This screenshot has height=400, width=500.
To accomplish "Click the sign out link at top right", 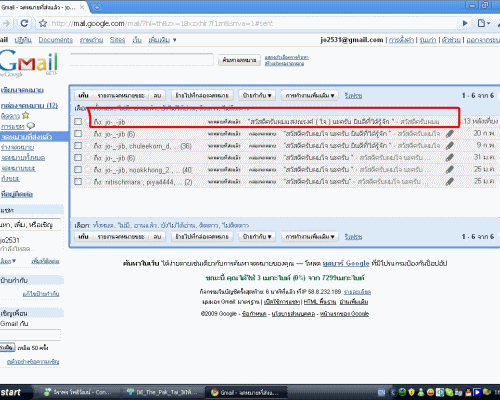I will 483,40.
